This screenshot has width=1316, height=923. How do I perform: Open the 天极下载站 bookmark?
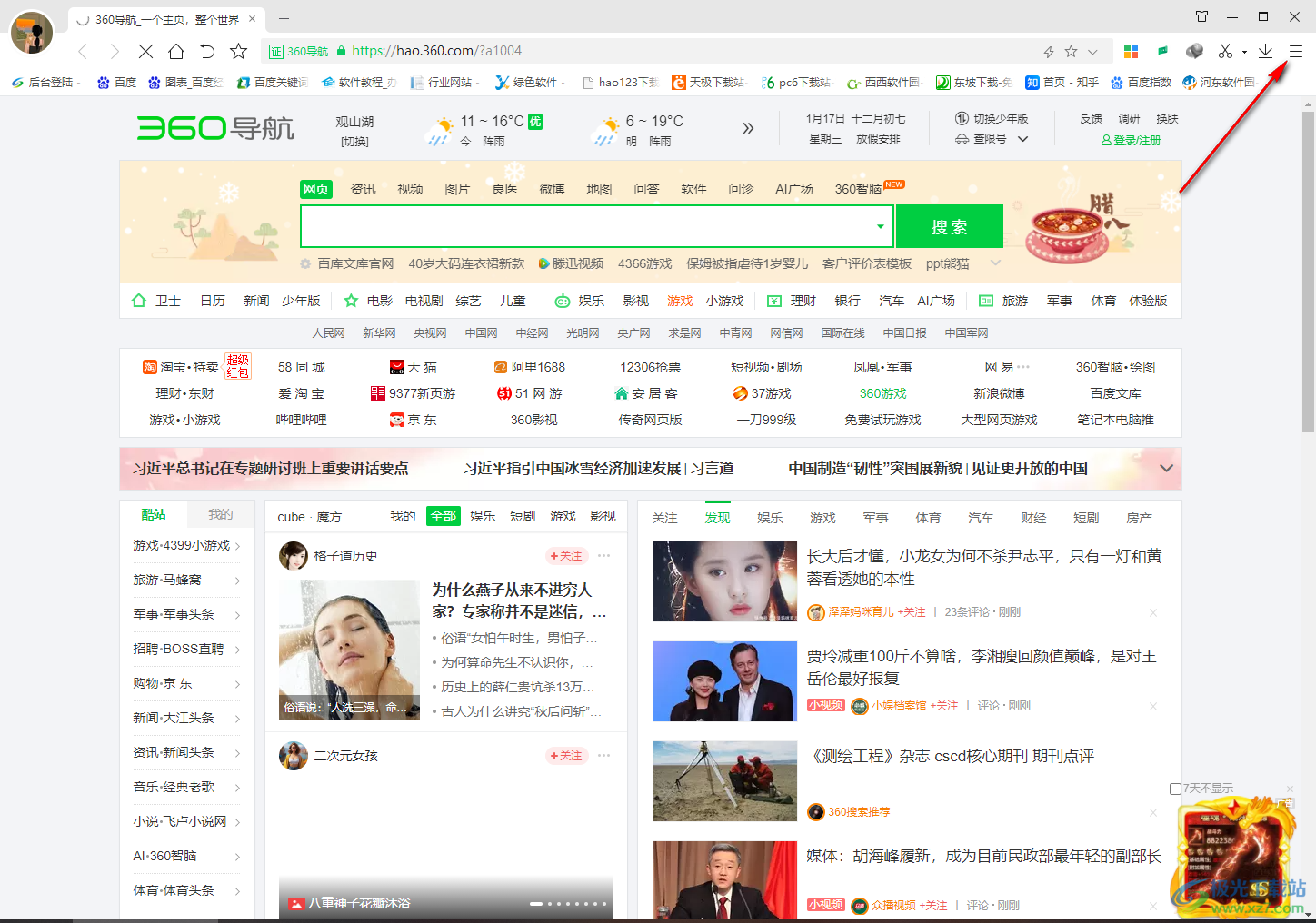pos(708,82)
